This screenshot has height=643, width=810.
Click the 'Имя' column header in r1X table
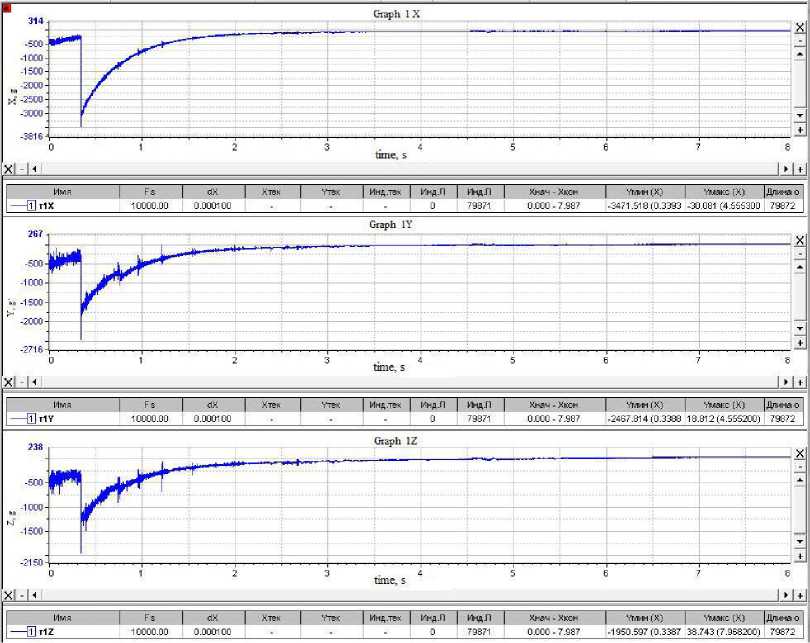[x=63, y=192]
